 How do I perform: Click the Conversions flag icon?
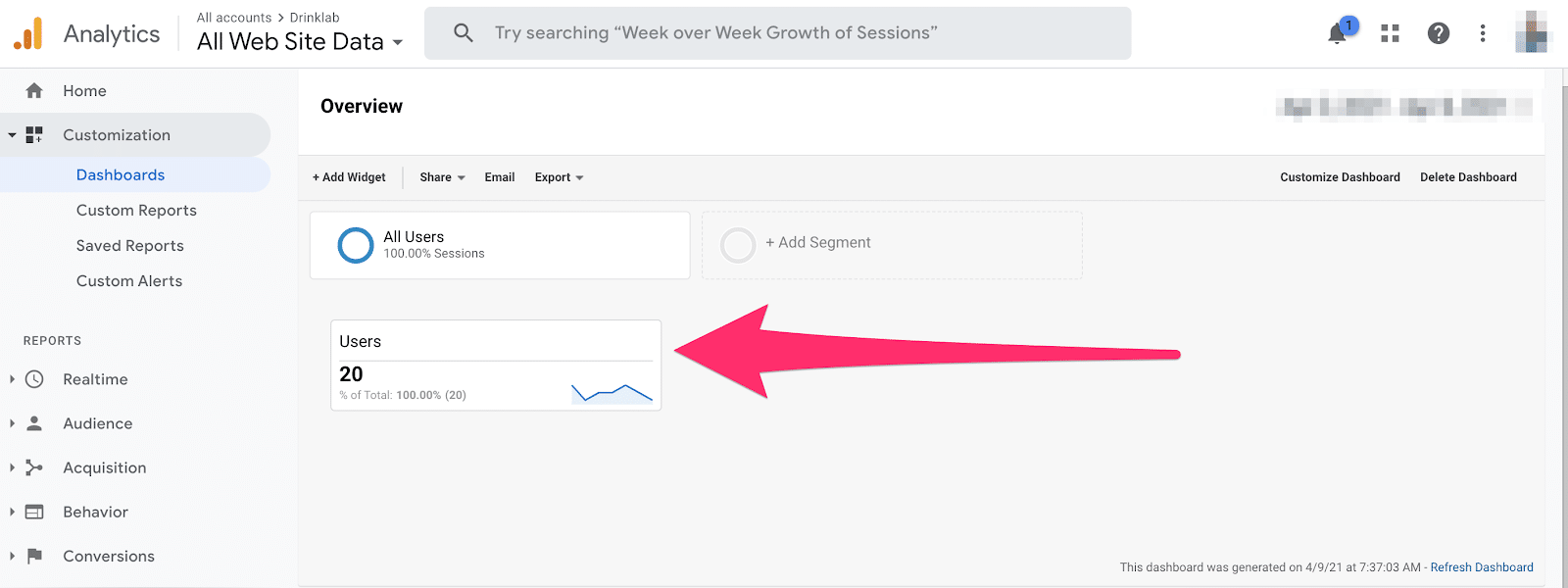(x=34, y=556)
